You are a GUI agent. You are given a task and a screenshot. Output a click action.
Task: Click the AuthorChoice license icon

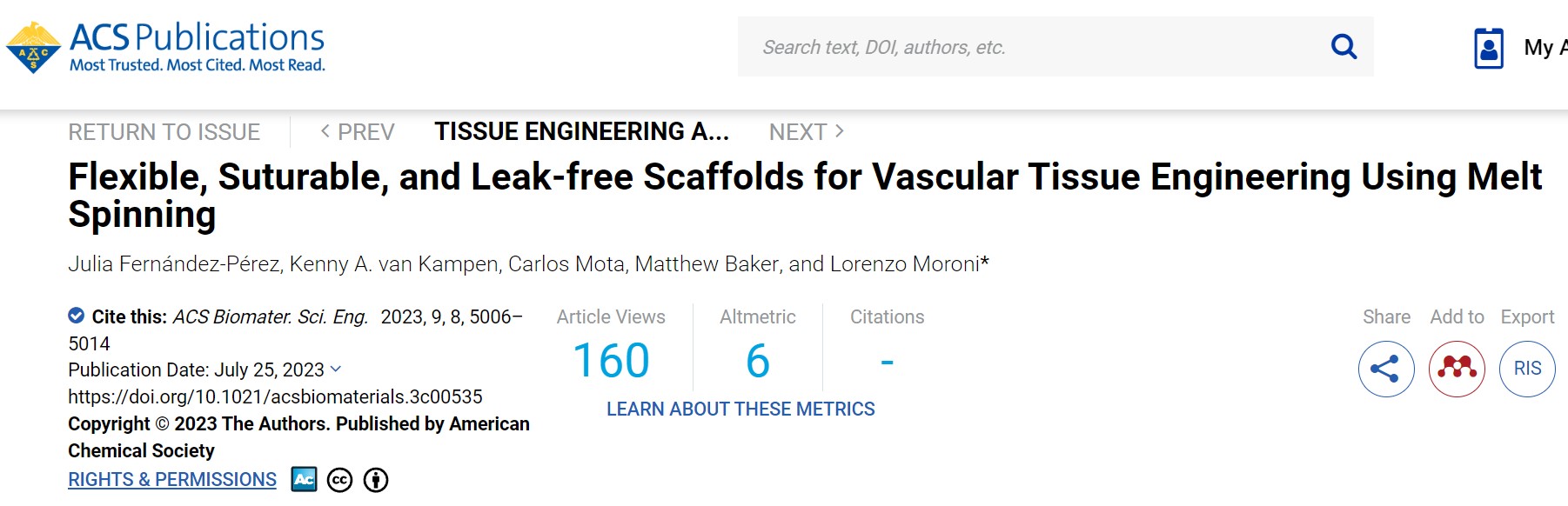pos(304,479)
